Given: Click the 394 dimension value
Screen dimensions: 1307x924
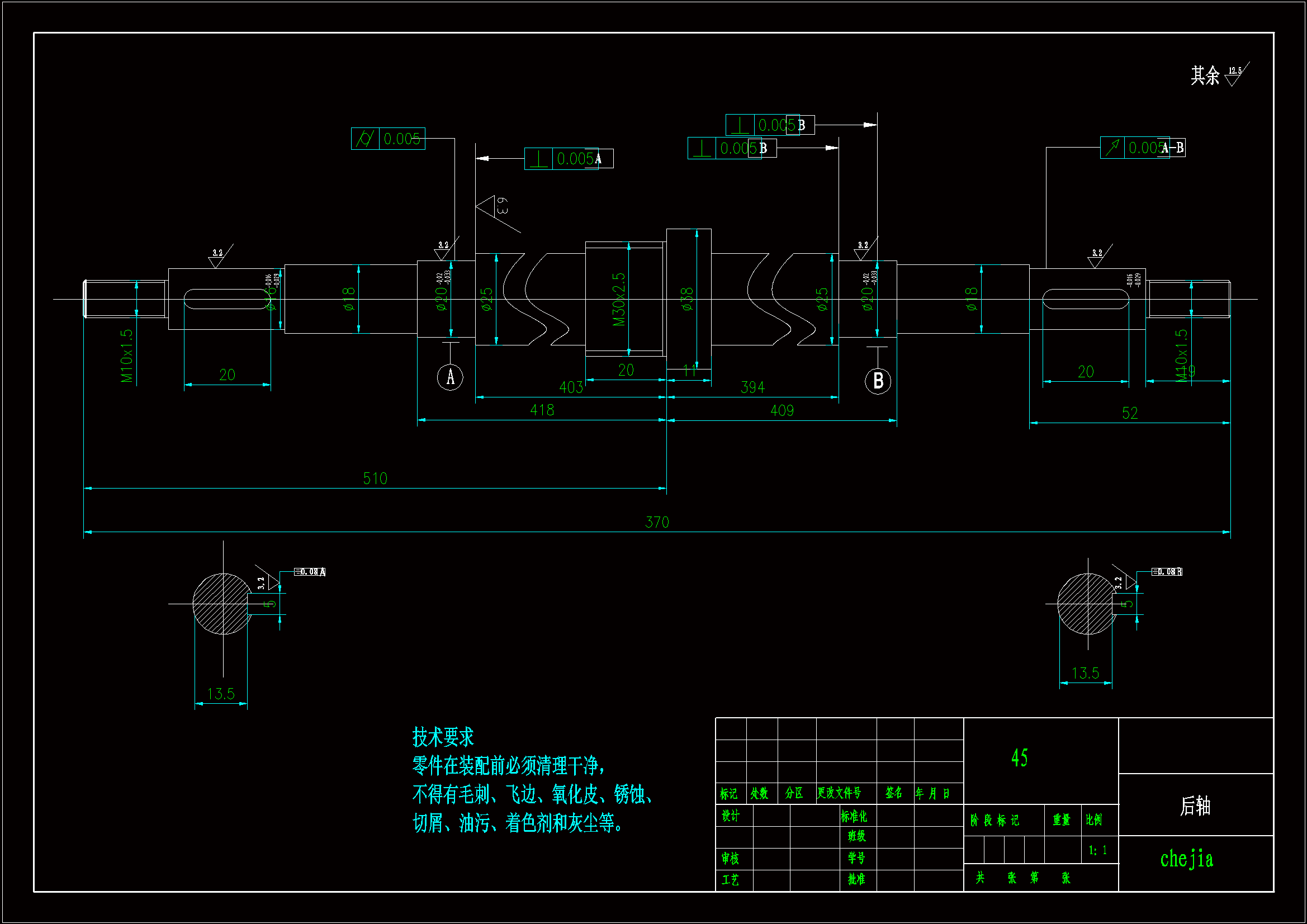Looking at the screenshot, I should (x=752, y=388).
